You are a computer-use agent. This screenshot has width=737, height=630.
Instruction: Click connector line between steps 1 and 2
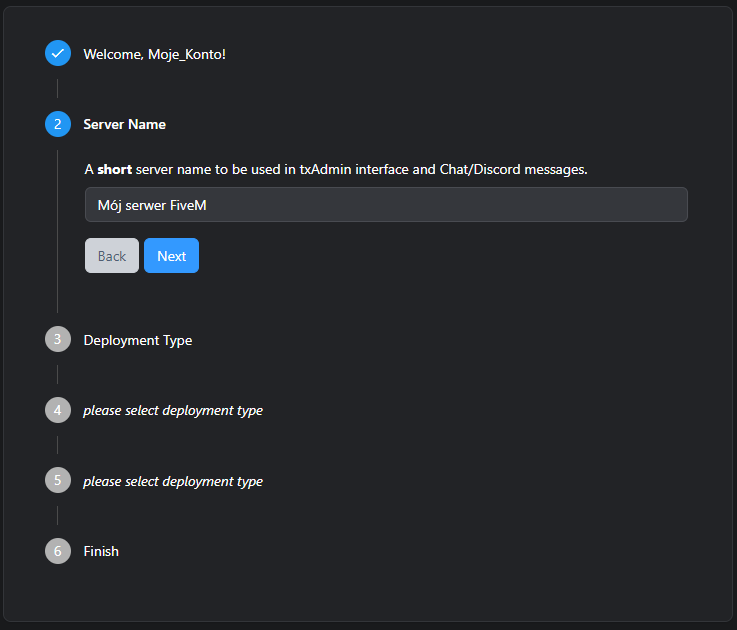(58, 89)
